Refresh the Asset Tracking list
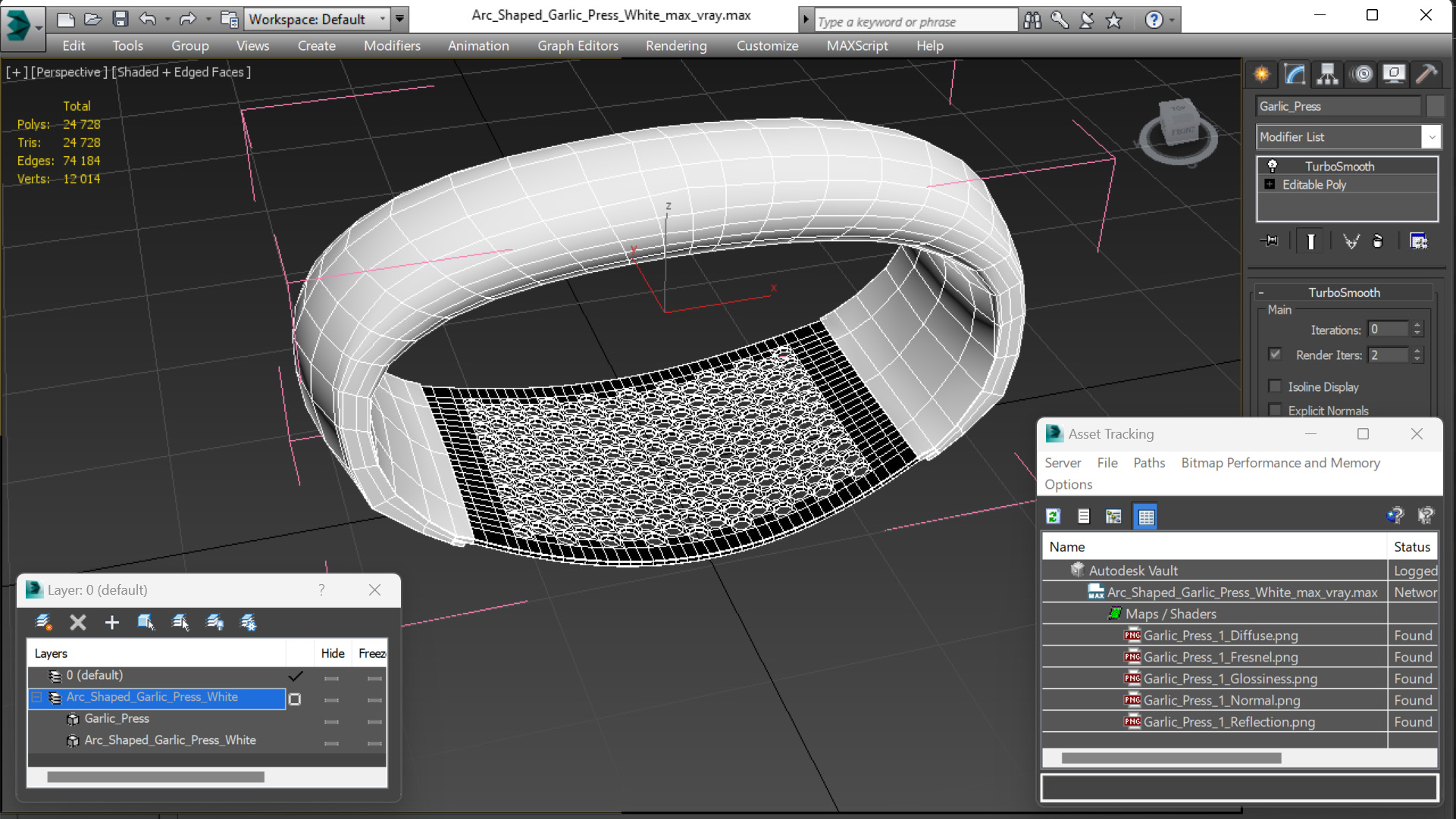This screenshot has width=1456, height=819. pyautogui.click(x=1053, y=516)
